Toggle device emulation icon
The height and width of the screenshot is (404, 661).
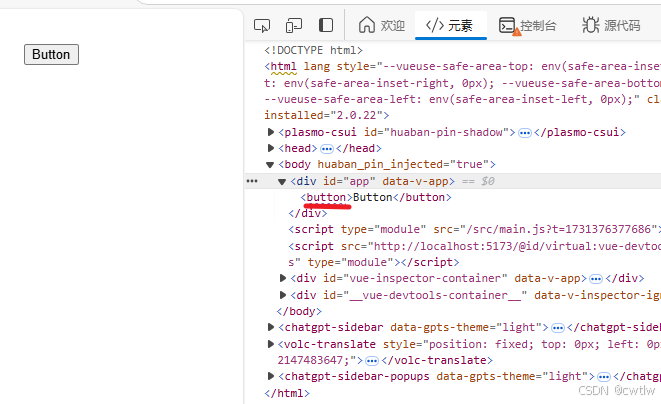[294, 25]
